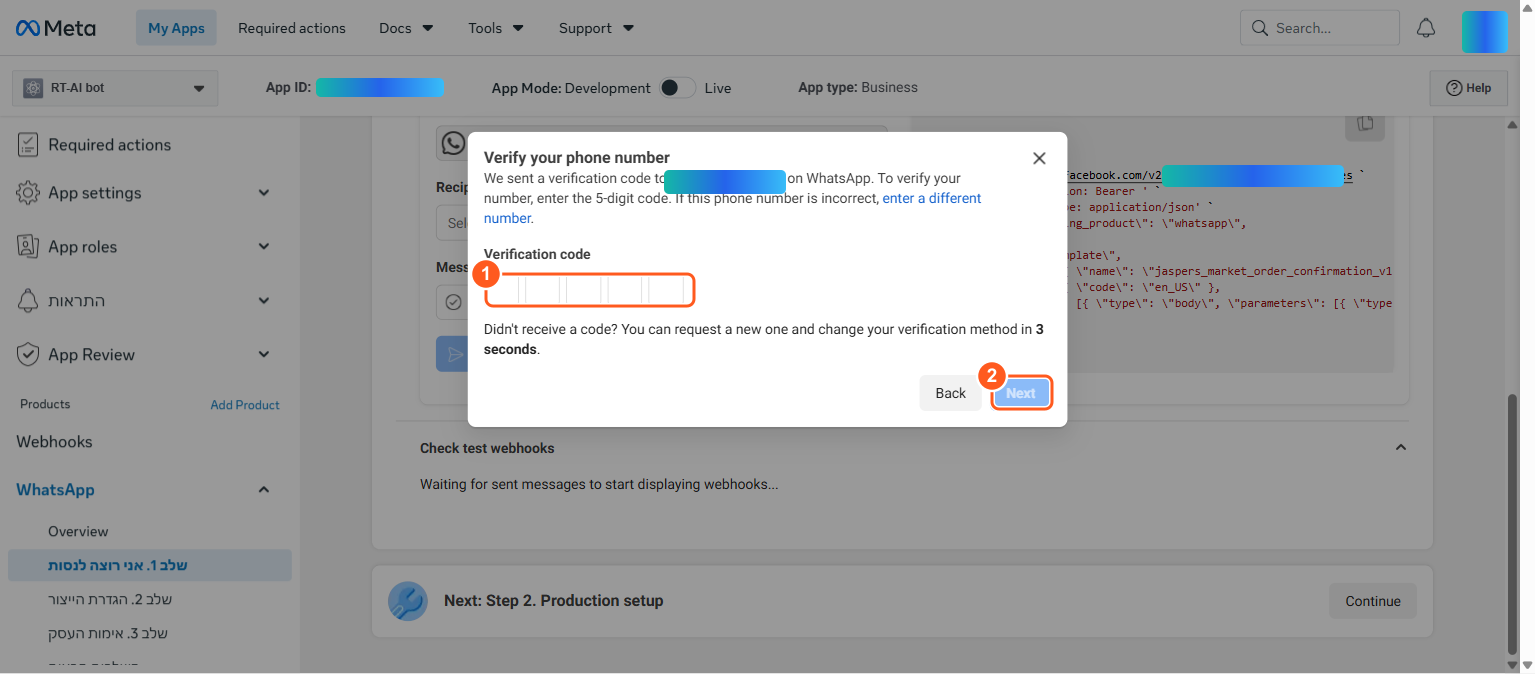Viewport: 1535px width, 674px height.
Task: Expand the התראות sidebar section
Action: [264, 300]
